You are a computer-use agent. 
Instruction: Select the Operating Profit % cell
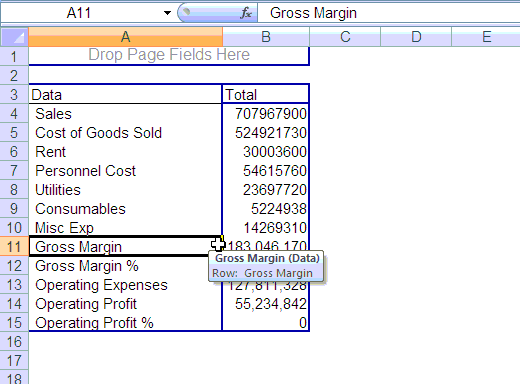(125, 322)
